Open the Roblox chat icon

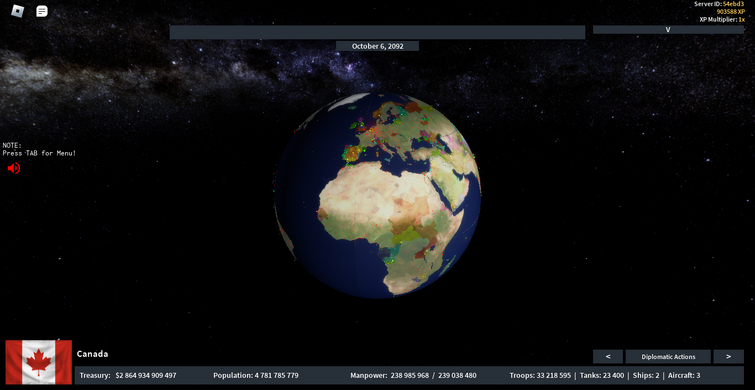(x=42, y=11)
